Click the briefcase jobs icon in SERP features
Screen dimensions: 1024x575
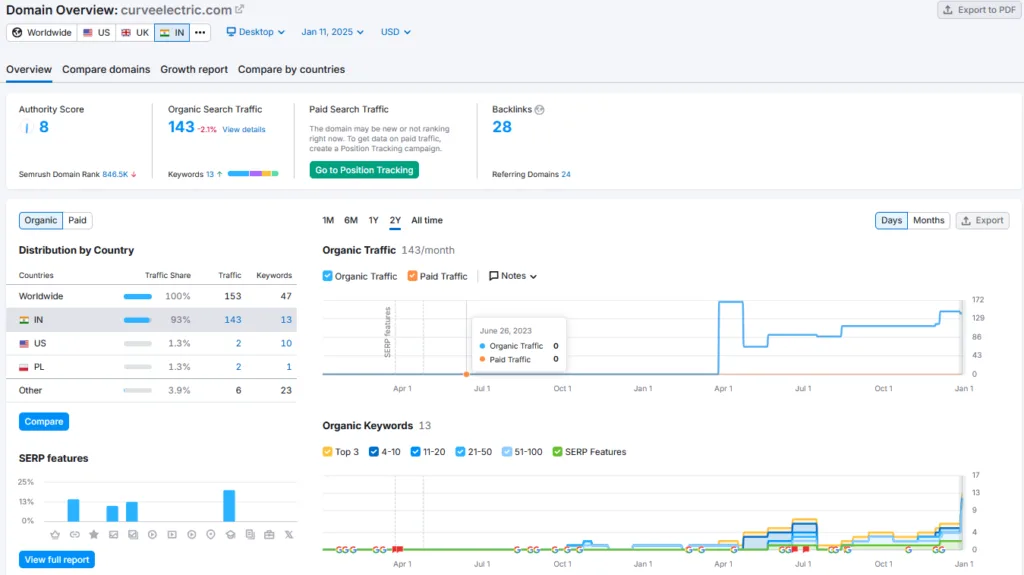pyautogui.click(x=269, y=534)
